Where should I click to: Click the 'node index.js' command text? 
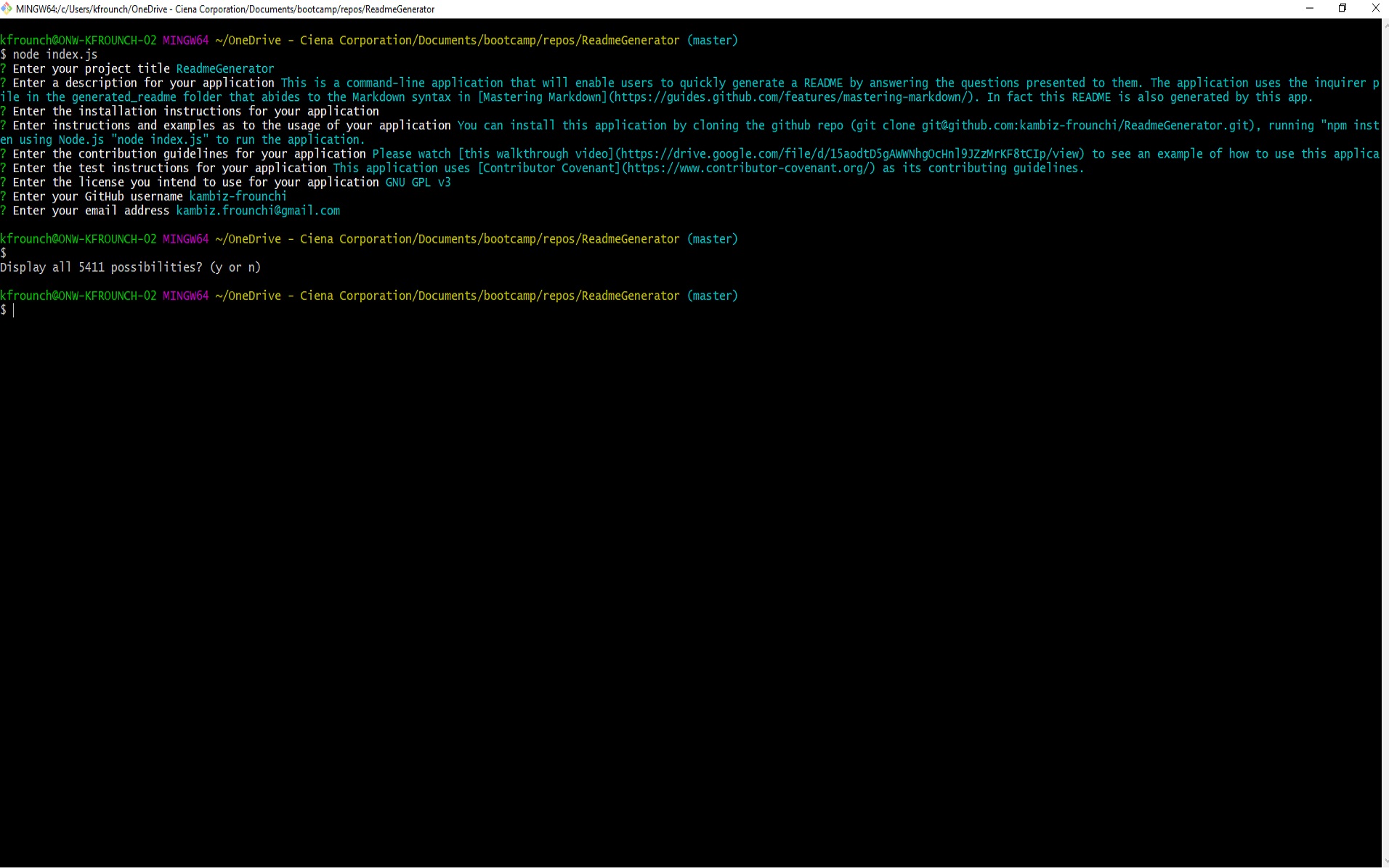(x=55, y=54)
